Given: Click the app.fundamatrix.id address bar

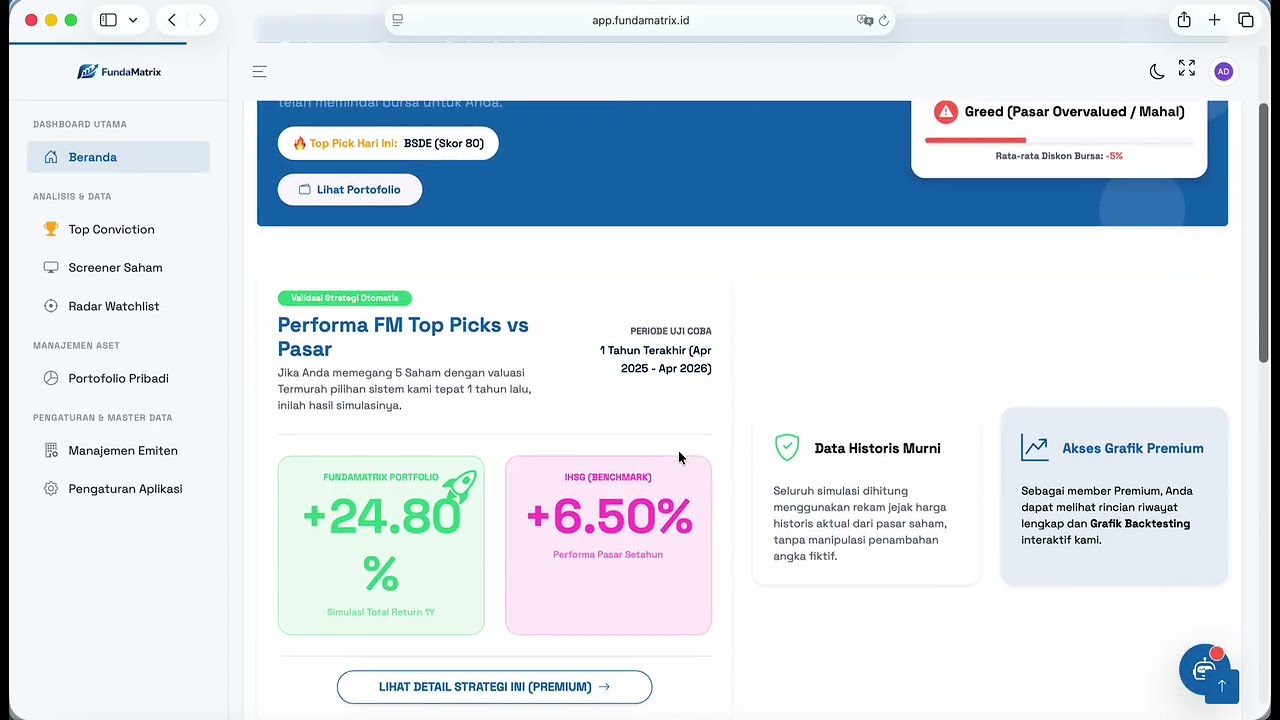Looking at the screenshot, I should (640, 20).
